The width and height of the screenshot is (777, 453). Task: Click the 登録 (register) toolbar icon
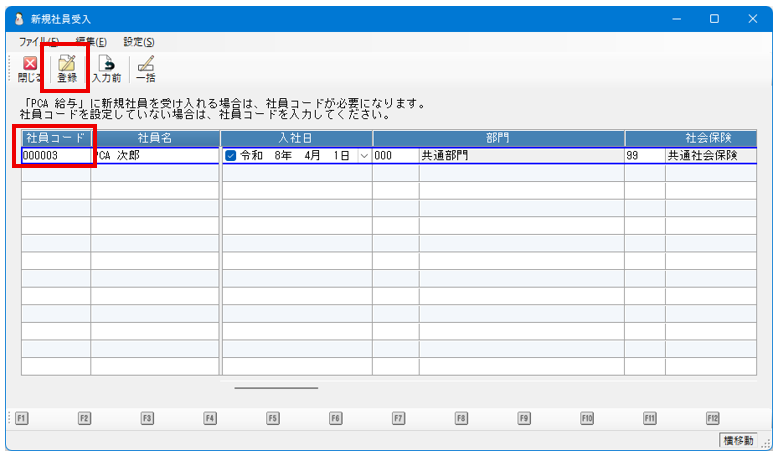[67, 68]
